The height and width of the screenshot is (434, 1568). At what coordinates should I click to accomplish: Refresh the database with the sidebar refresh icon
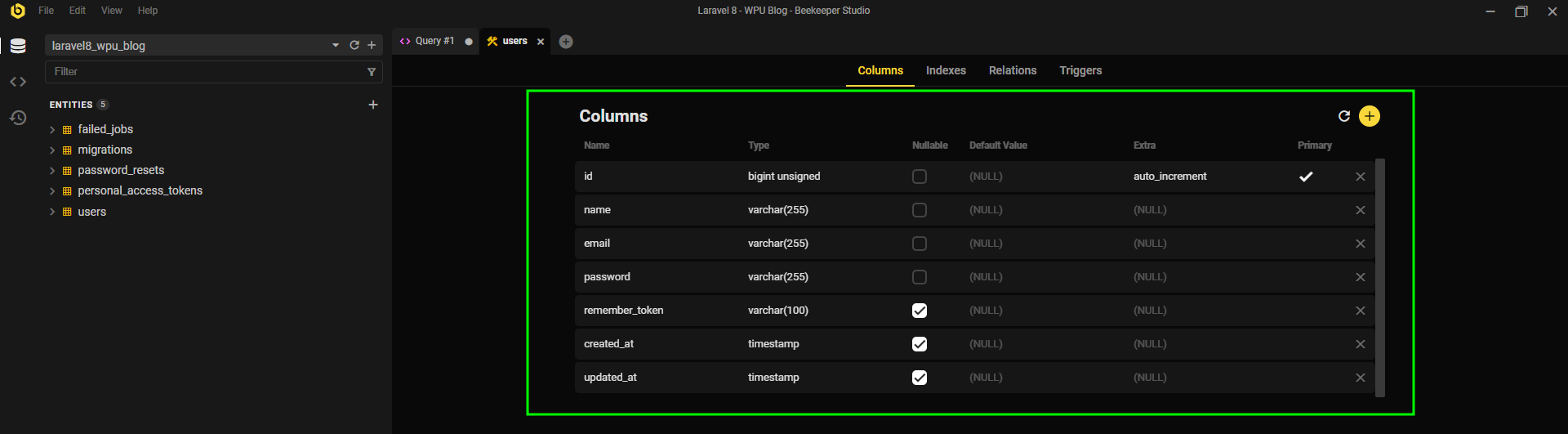pos(354,46)
